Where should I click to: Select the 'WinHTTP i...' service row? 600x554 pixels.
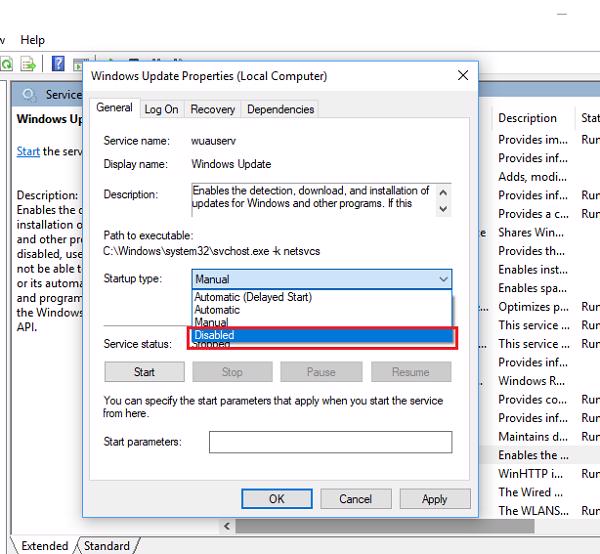point(530,473)
